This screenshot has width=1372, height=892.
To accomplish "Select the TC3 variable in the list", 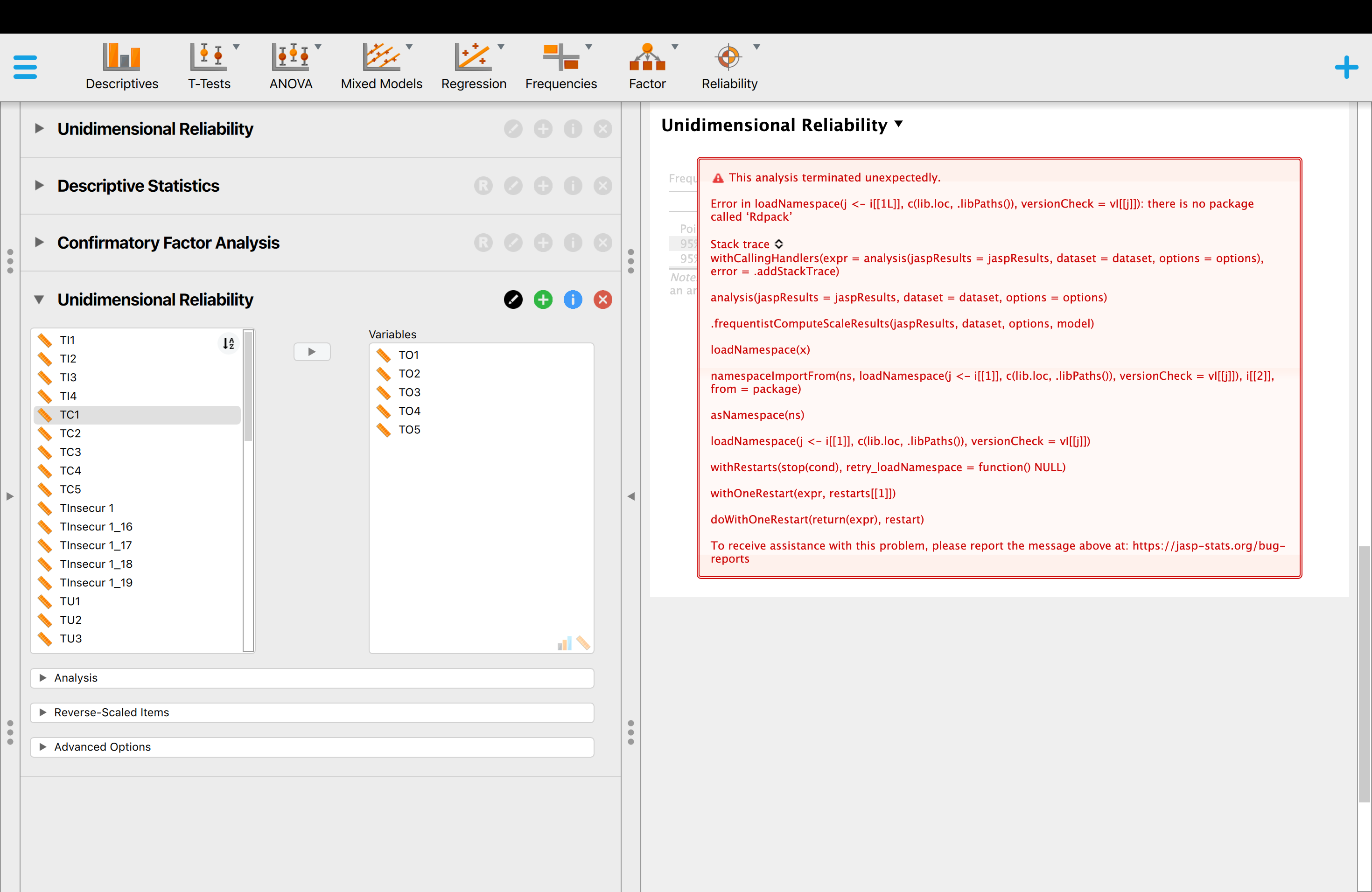I will (x=70, y=452).
